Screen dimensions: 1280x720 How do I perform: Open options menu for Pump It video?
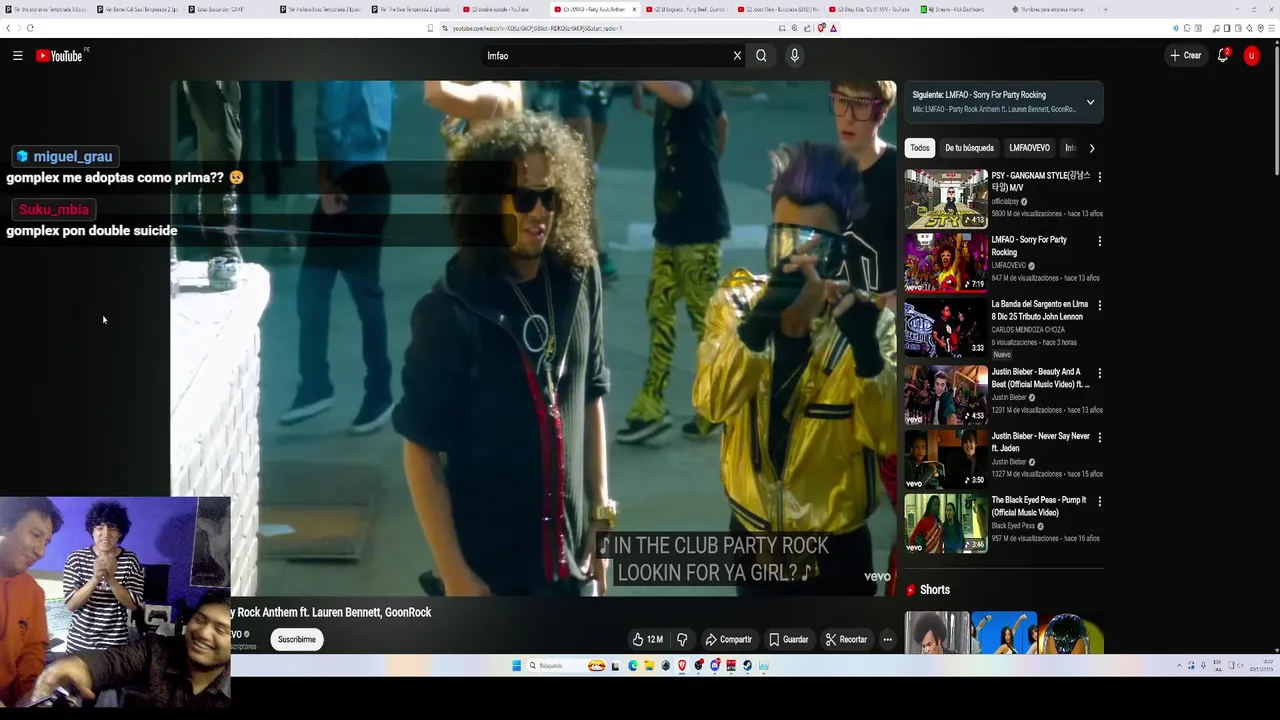1099,501
